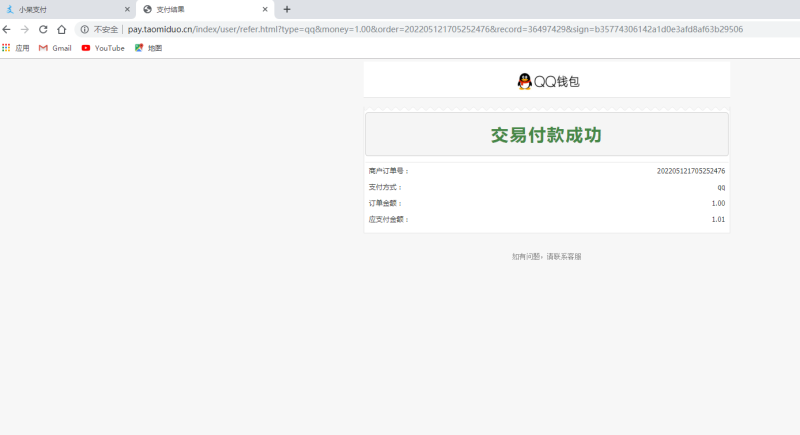
Task: Click the address bar URL
Action: [x=435, y=30]
